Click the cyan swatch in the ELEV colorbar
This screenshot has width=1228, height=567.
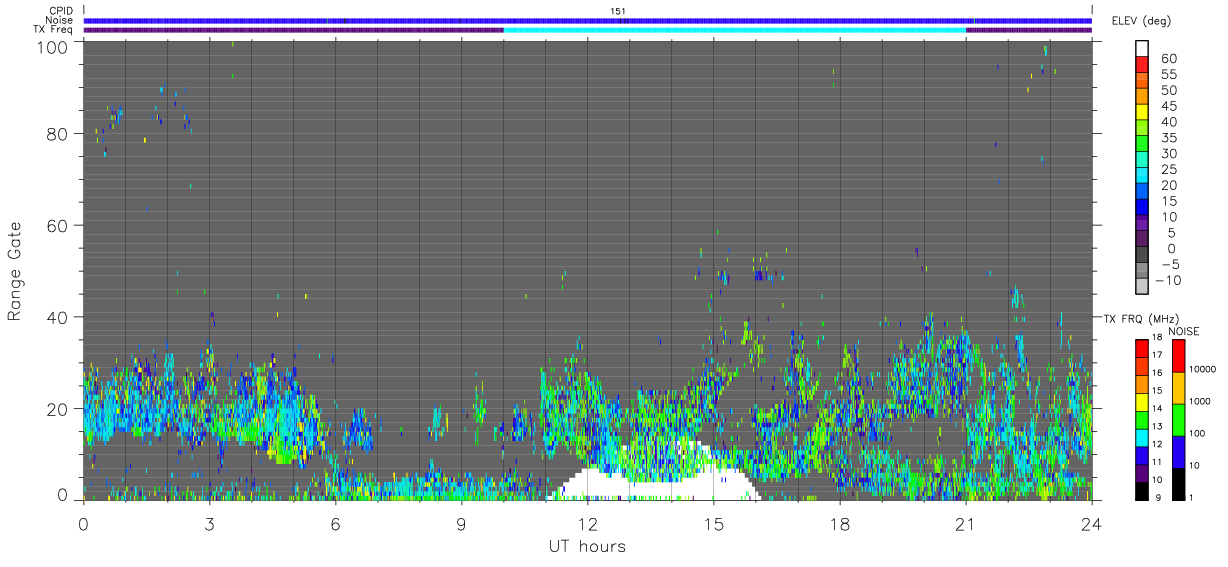pyautogui.click(x=1142, y=177)
